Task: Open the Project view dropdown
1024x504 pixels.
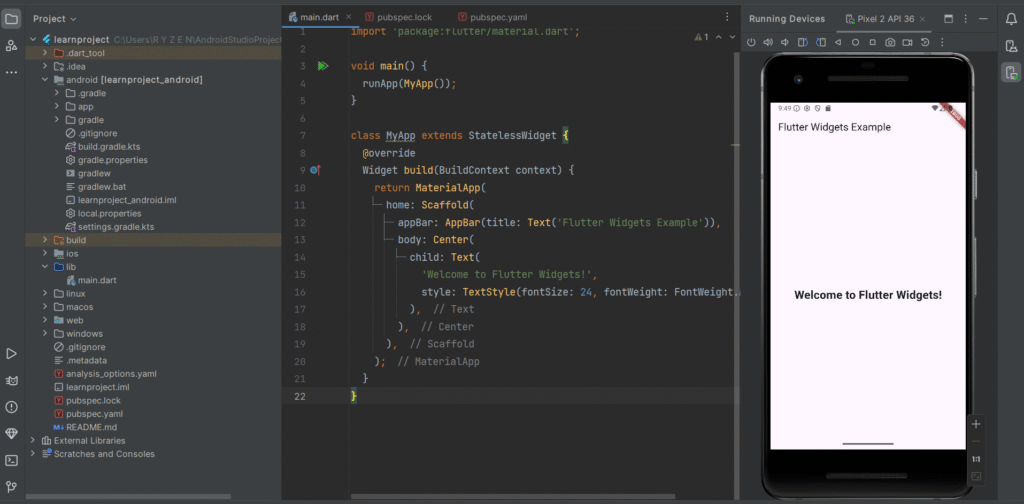Action: coord(56,19)
